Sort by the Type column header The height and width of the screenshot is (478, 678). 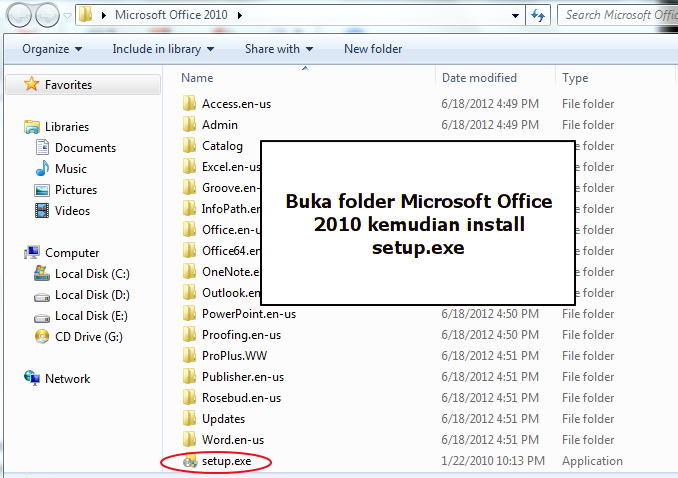click(575, 78)
